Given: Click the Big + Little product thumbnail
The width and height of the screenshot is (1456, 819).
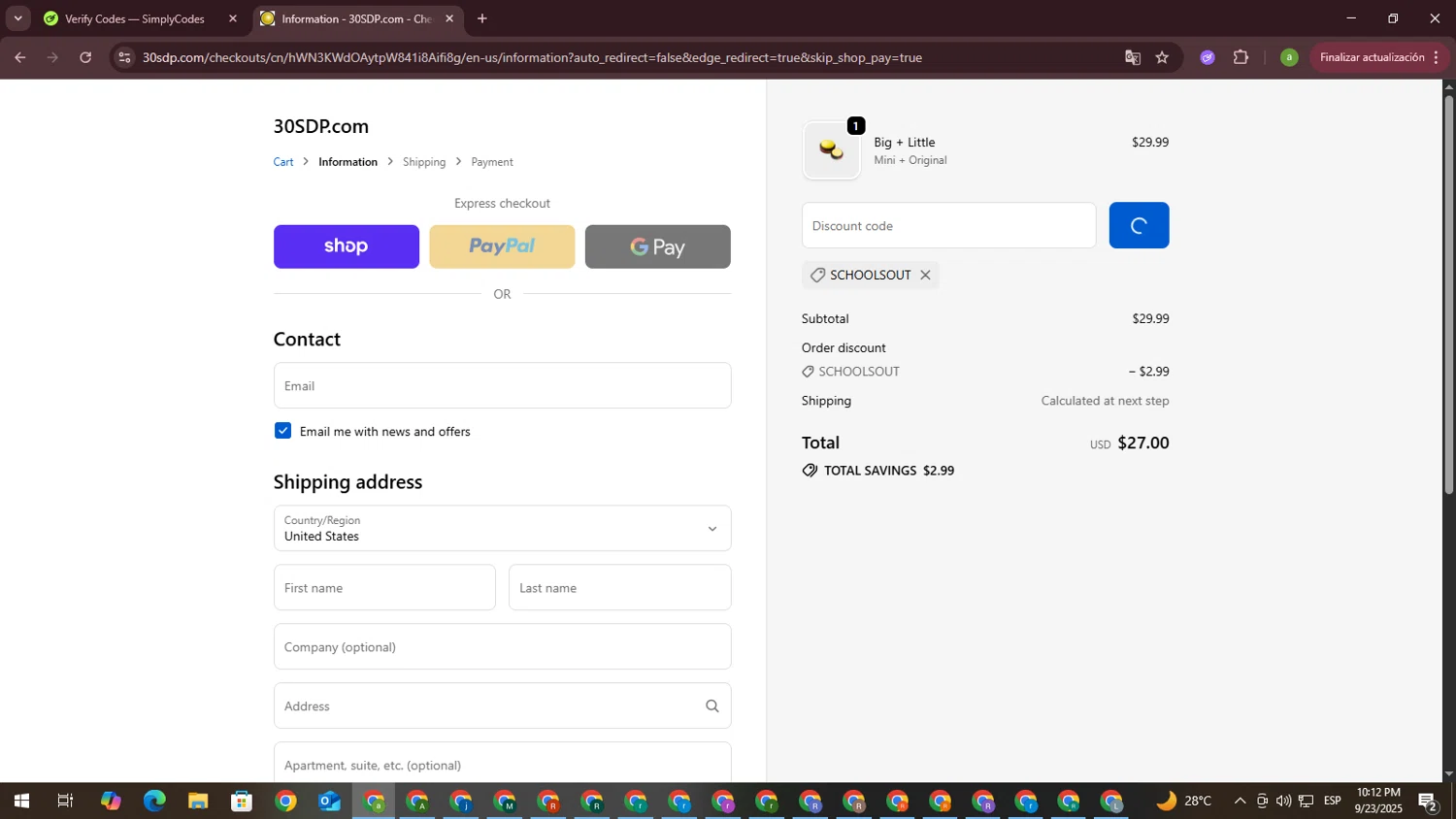Looking at the screenshot, I should click(x=832, y=150).
